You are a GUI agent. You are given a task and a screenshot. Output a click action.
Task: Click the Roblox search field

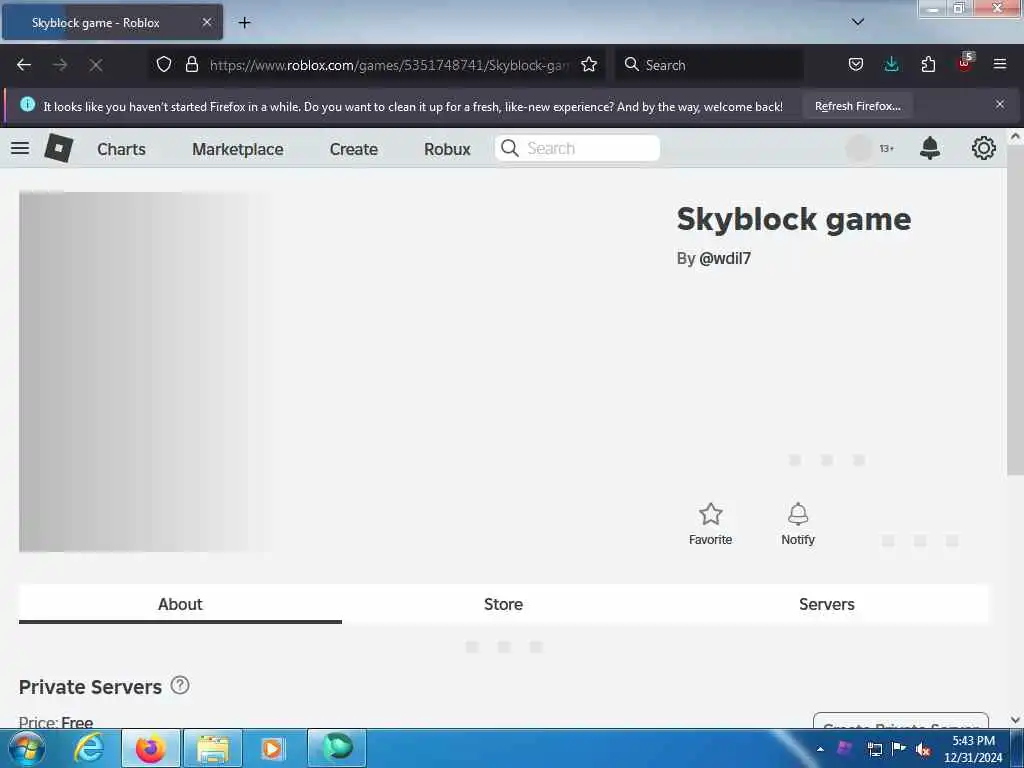(577, 148)
